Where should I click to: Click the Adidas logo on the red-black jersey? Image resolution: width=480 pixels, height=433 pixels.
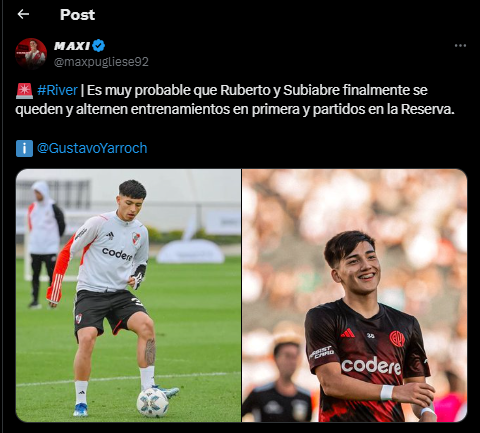tap(348, 333)
